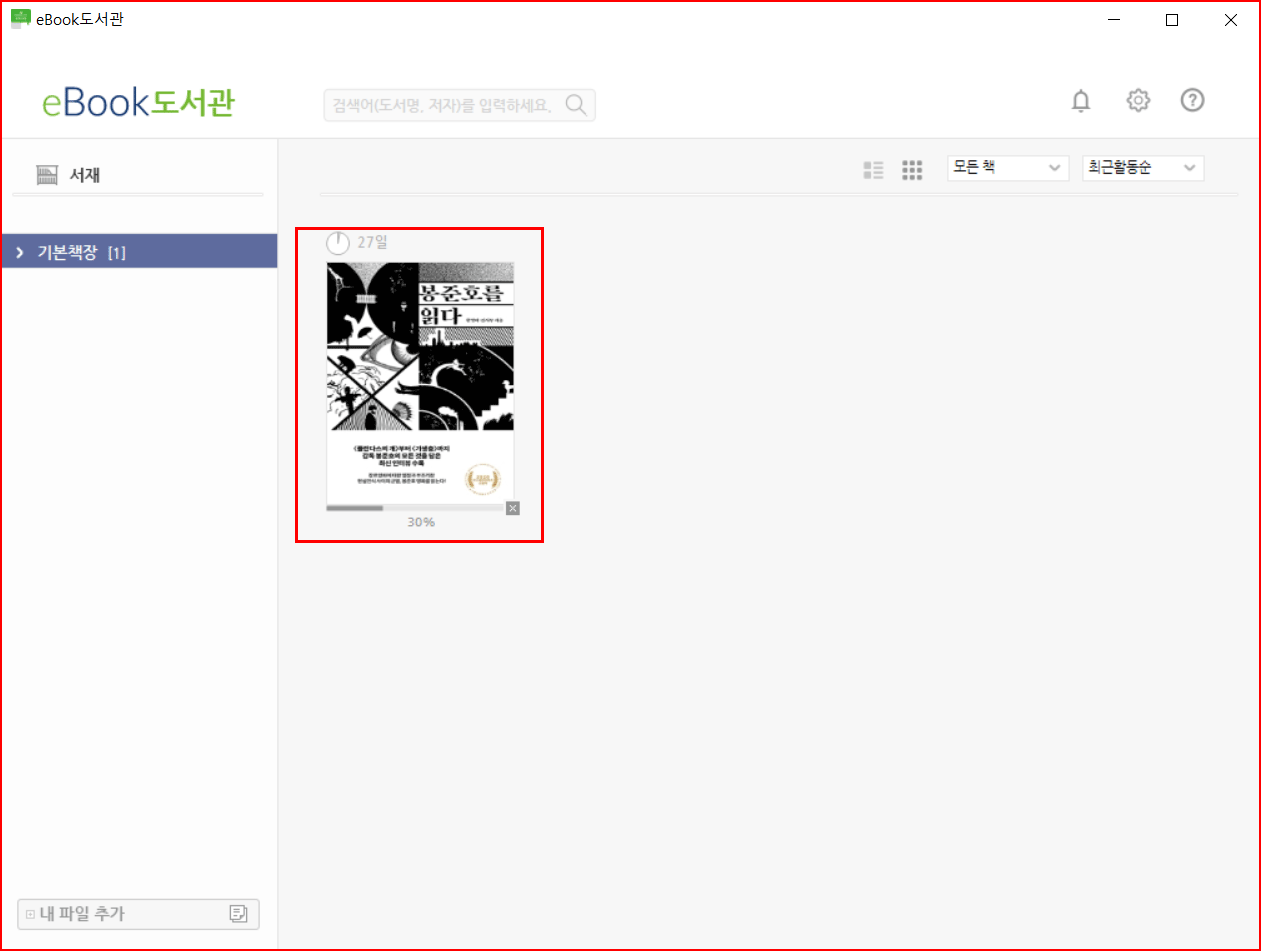Click the bookshelf 서재 icon

(47, 175)
